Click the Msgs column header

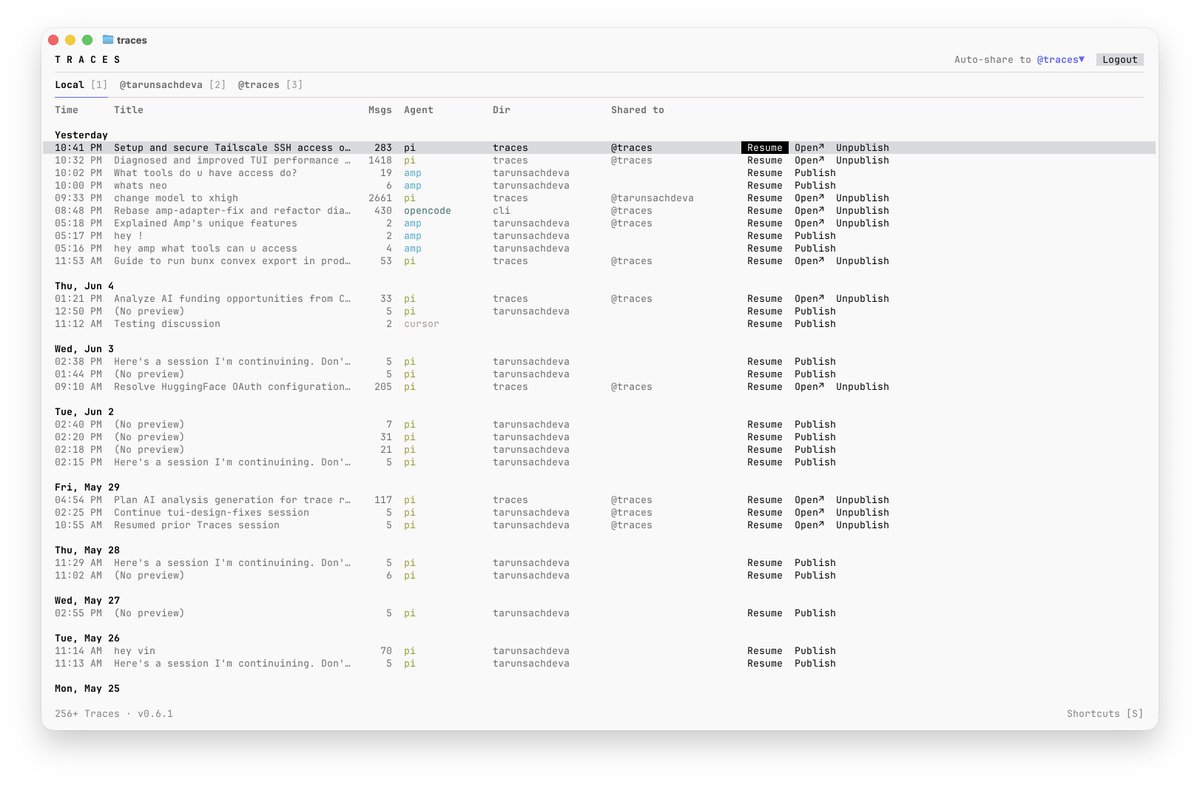(x=380, y=110)
